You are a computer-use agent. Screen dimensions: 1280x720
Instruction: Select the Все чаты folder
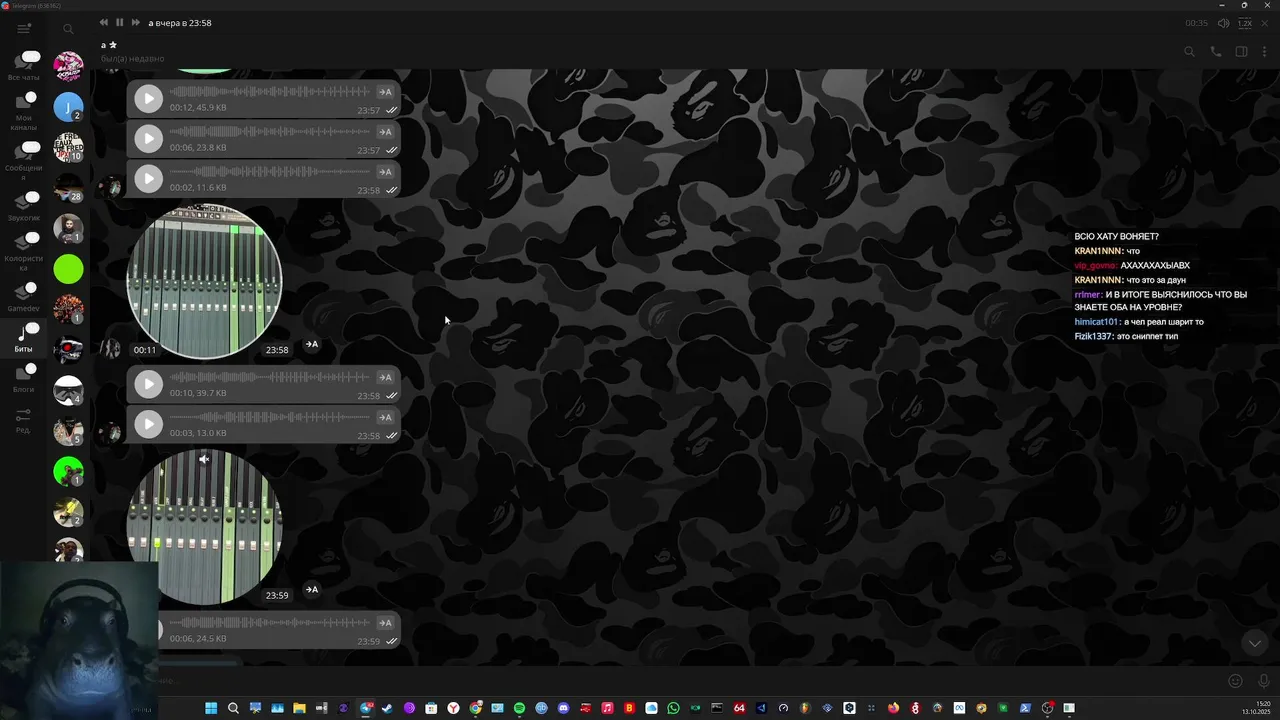pyautogui.click(x=24, y=66)
